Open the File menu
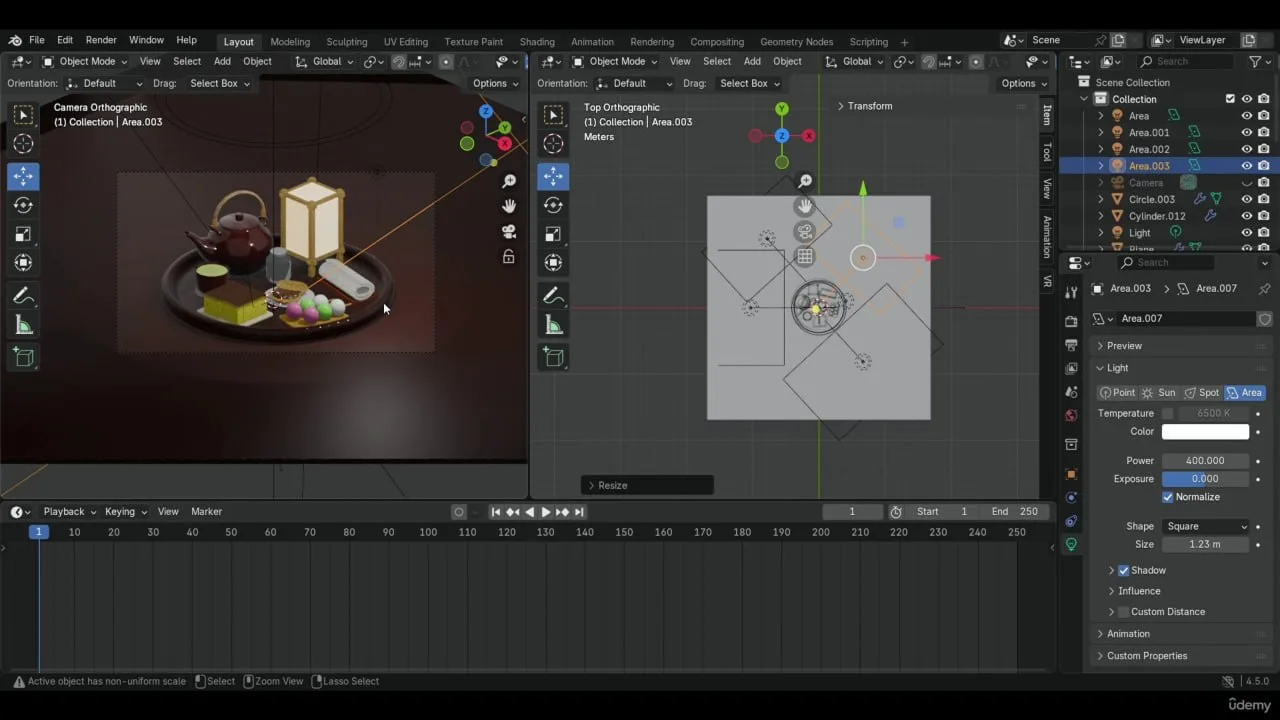The width and height of the screenshot is (1280, 720). coord(36,40)
